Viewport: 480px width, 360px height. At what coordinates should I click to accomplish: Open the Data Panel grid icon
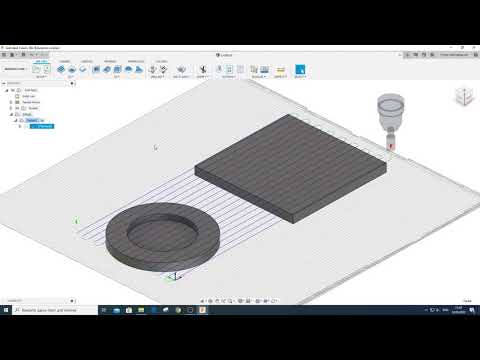tap(4, 55)
